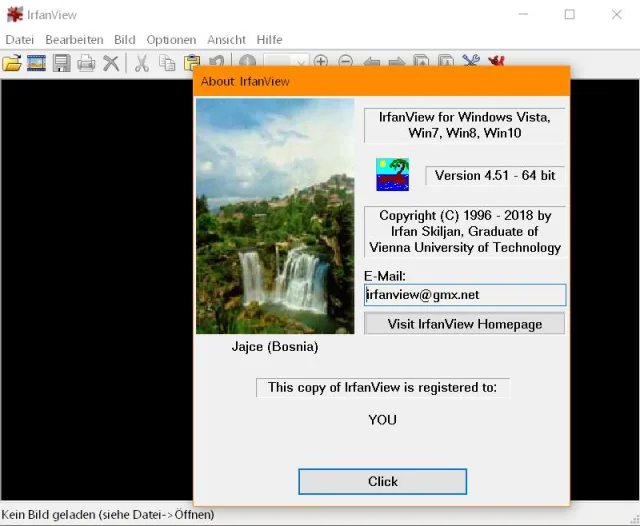
Task: Open the Hilfe menu
Action: 269,40
